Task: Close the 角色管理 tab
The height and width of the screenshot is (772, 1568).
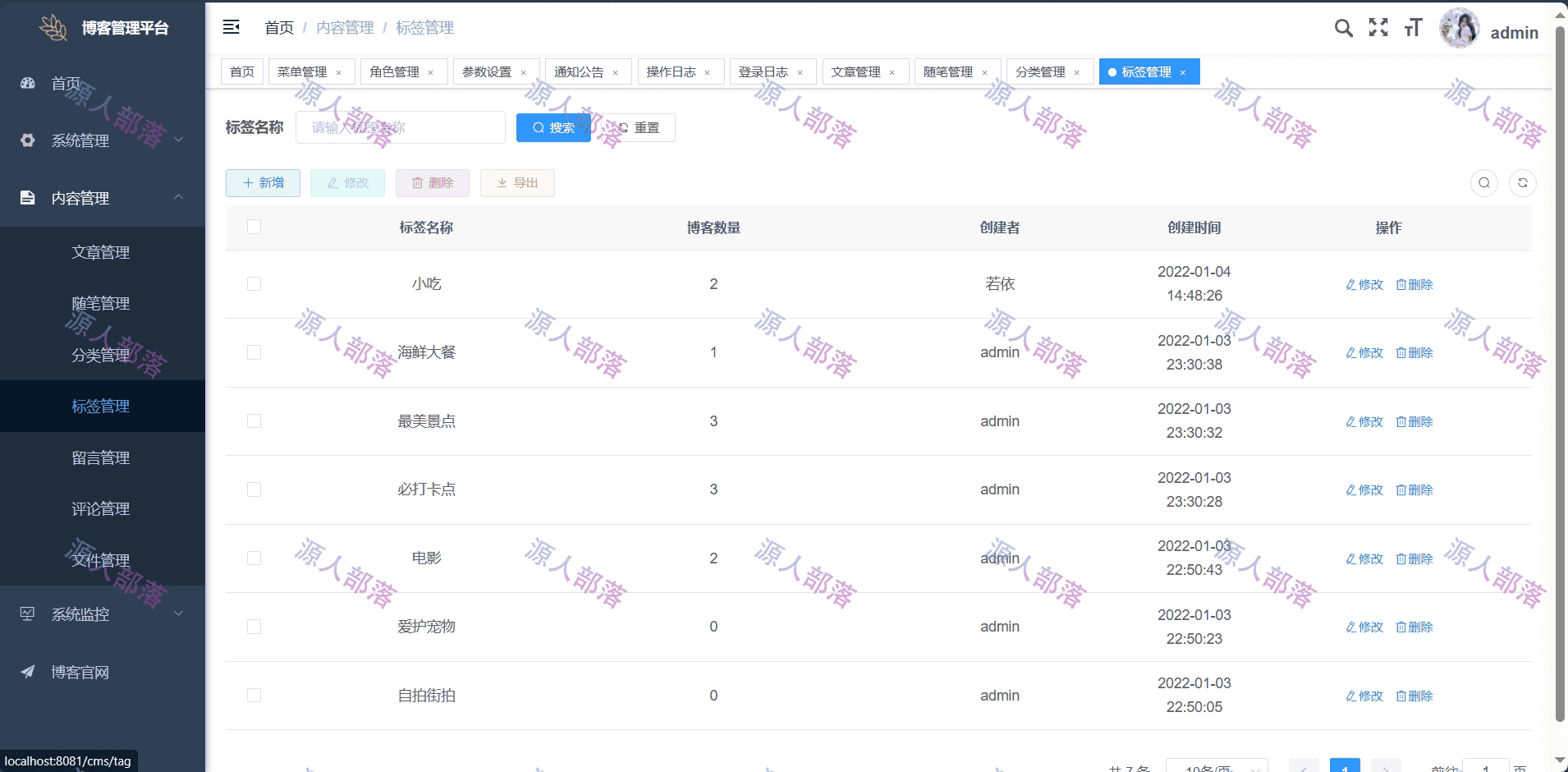Action: (x=430, y=72)
